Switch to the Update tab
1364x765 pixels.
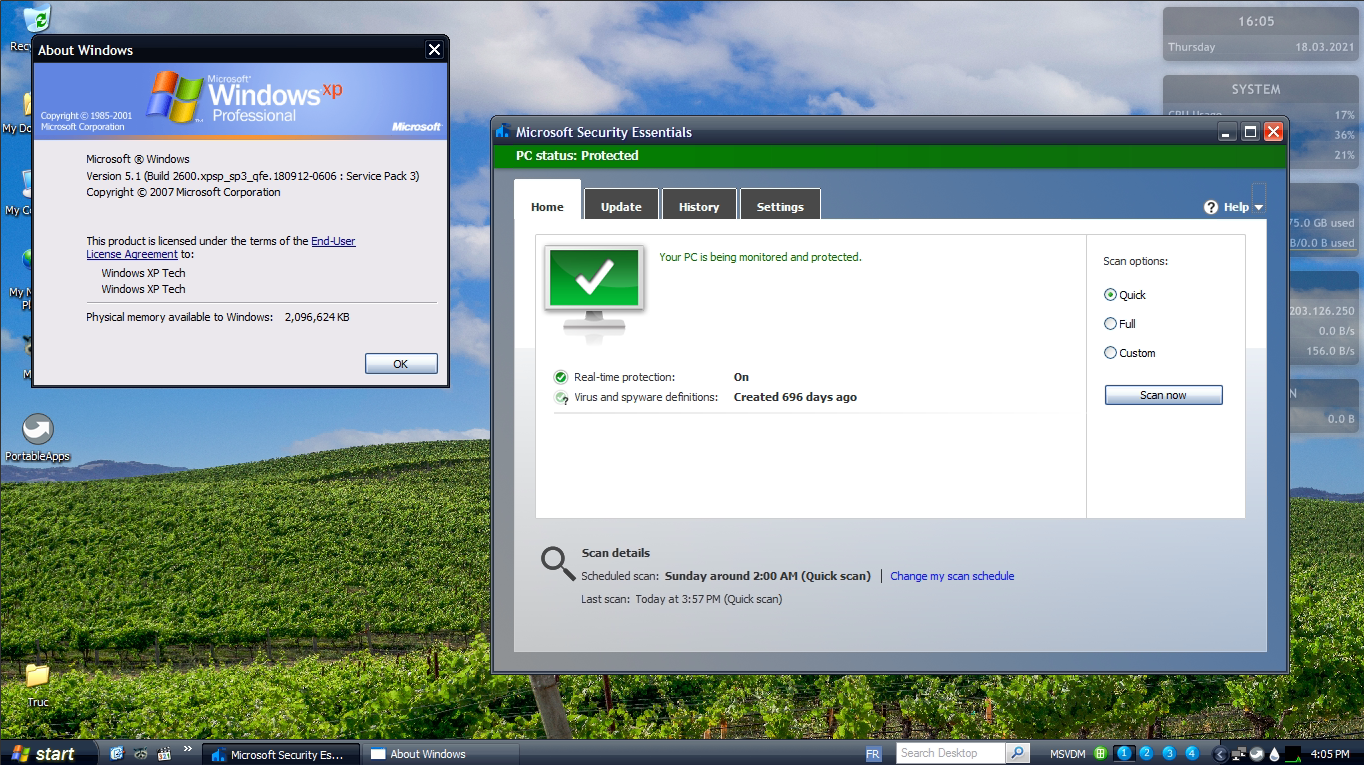(x=621, y=207)
